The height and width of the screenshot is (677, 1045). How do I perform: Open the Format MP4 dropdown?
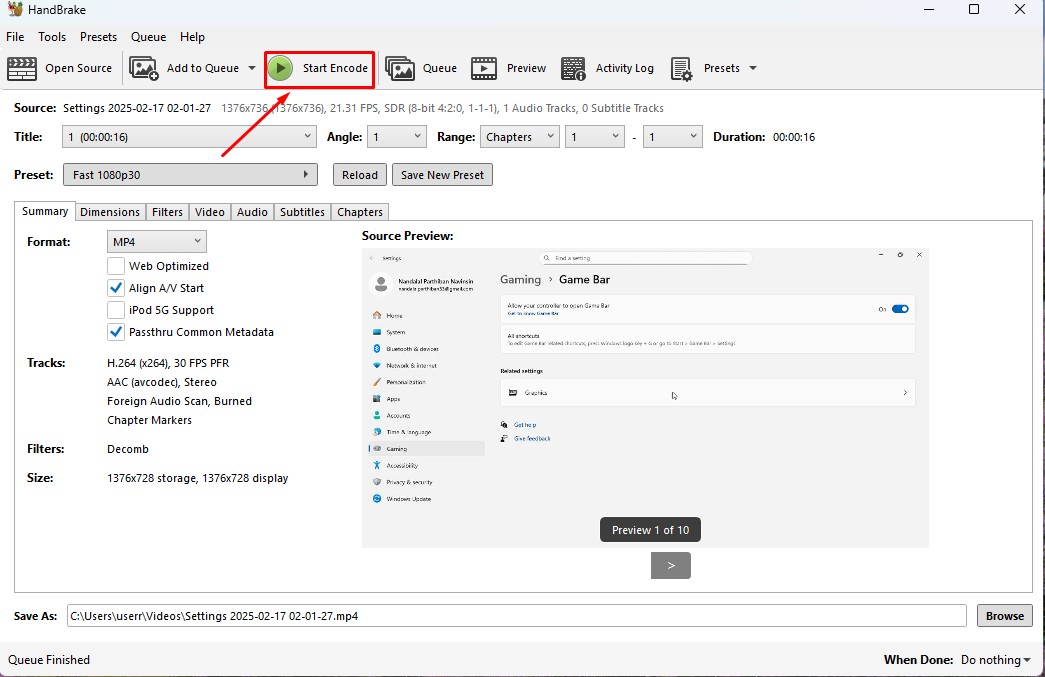157,241
